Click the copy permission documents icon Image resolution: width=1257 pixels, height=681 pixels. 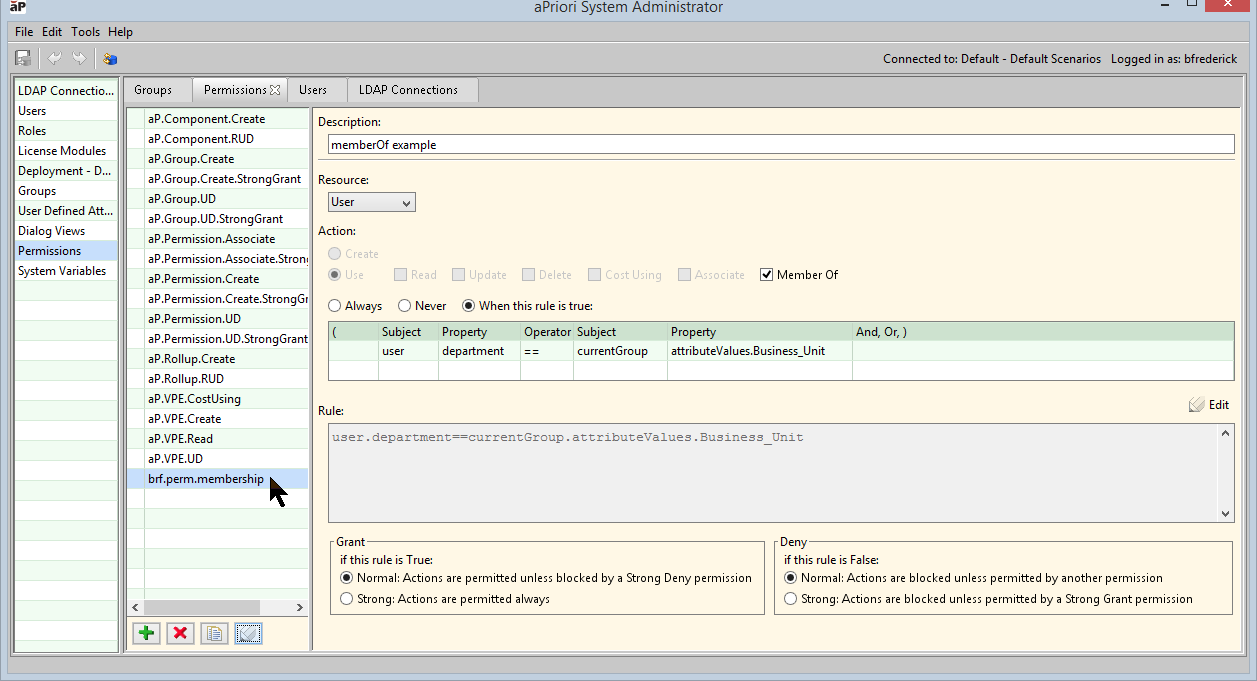(x=214, y=633)
